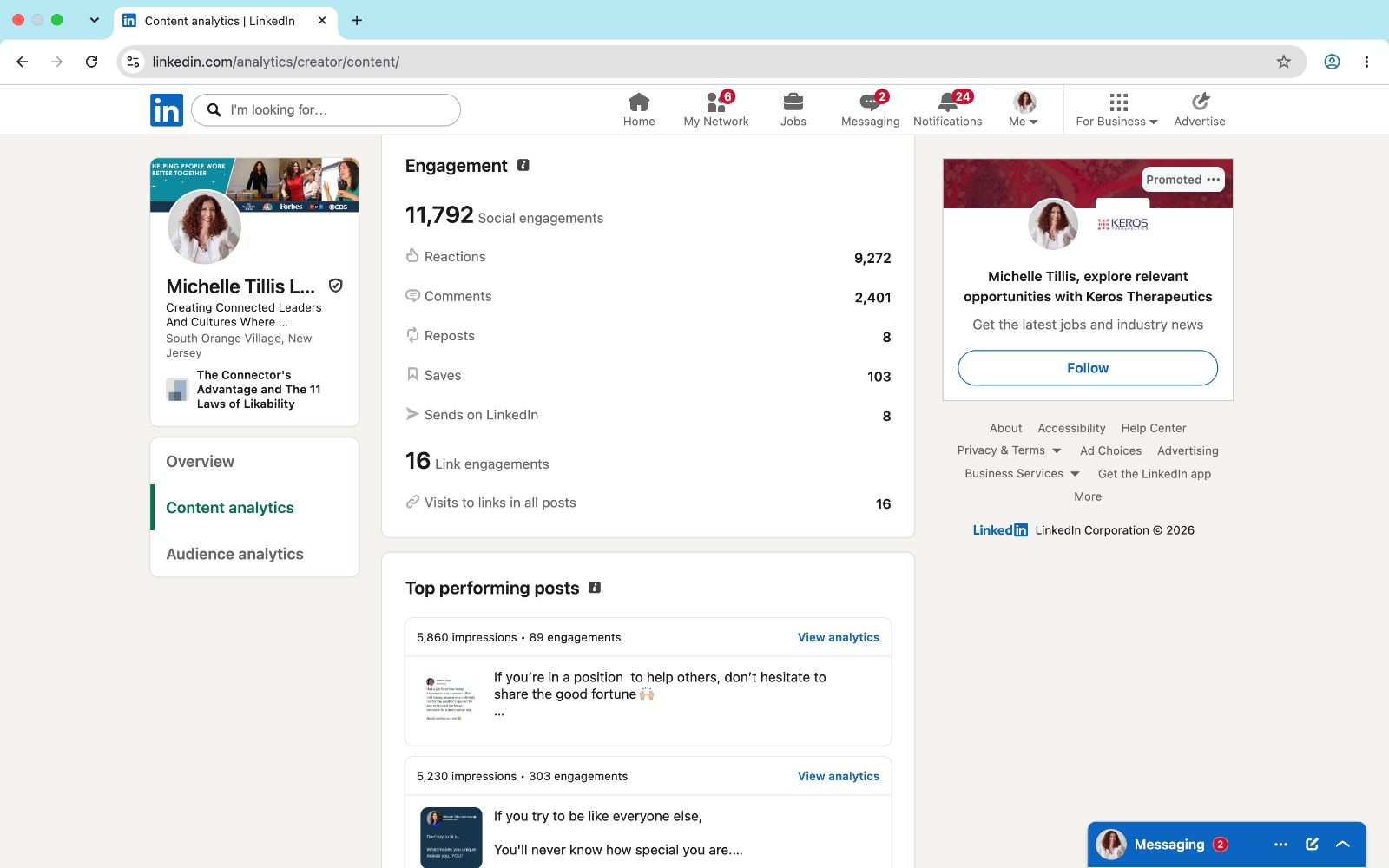Open Ad Choices link
This screenshot has width=1389, height=868.
point(1110,450)
